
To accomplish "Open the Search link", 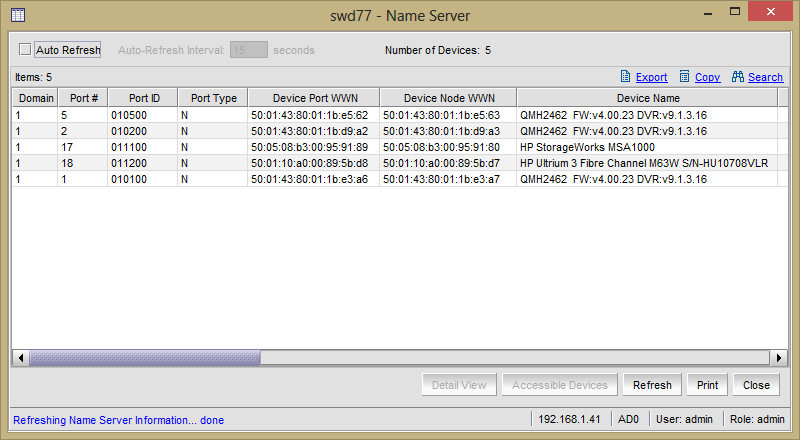I will (x=765, y=77).
